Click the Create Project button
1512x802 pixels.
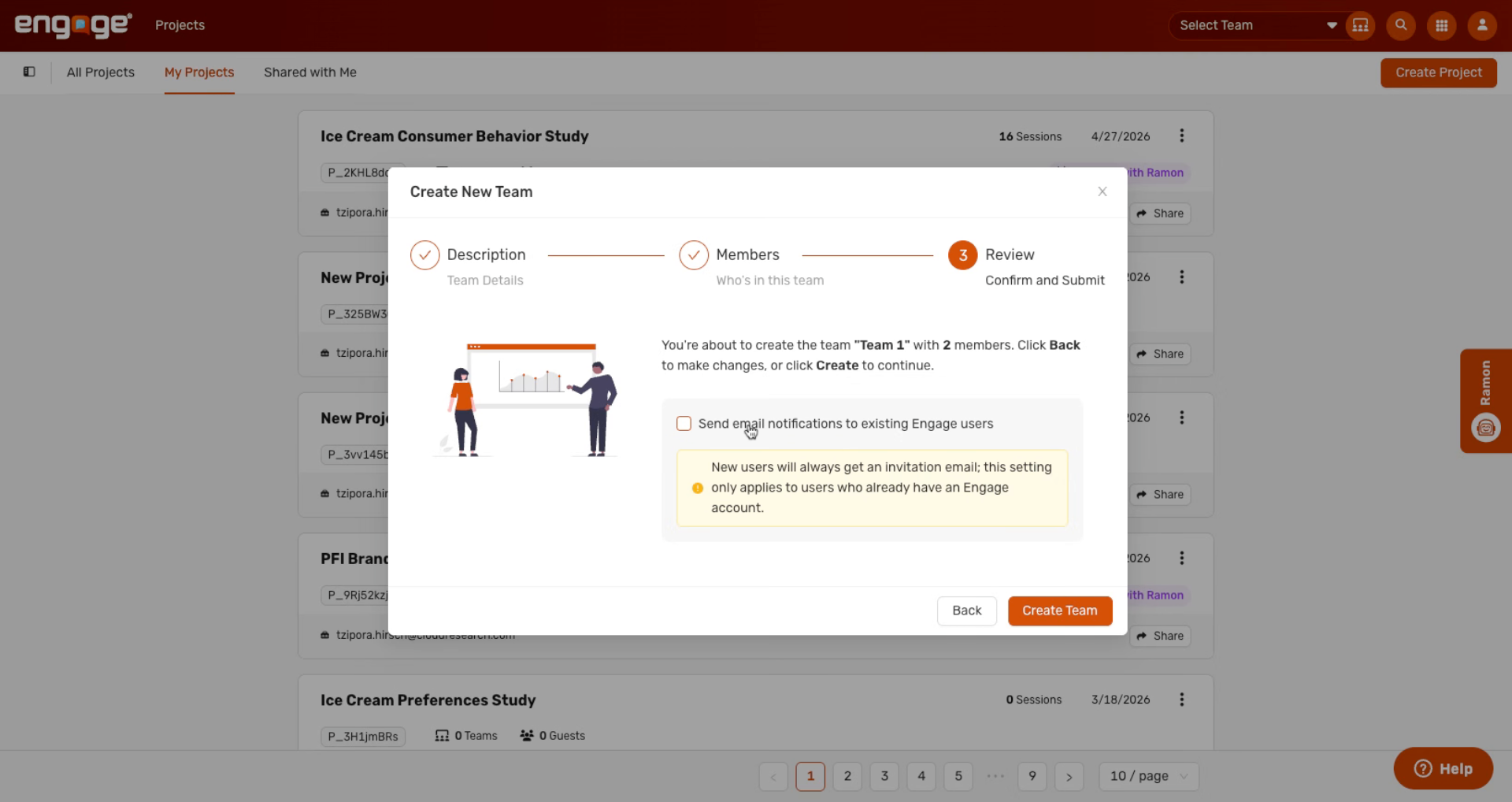[x=1438, y=72]
